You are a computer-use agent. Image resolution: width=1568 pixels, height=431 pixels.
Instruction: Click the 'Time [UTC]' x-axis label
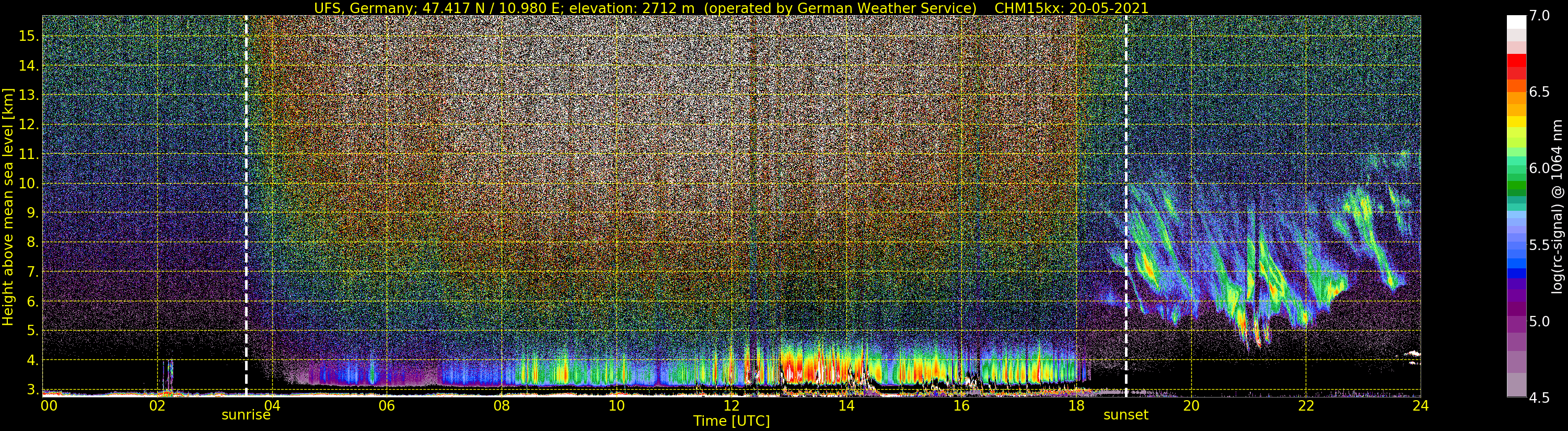point(731,421)
